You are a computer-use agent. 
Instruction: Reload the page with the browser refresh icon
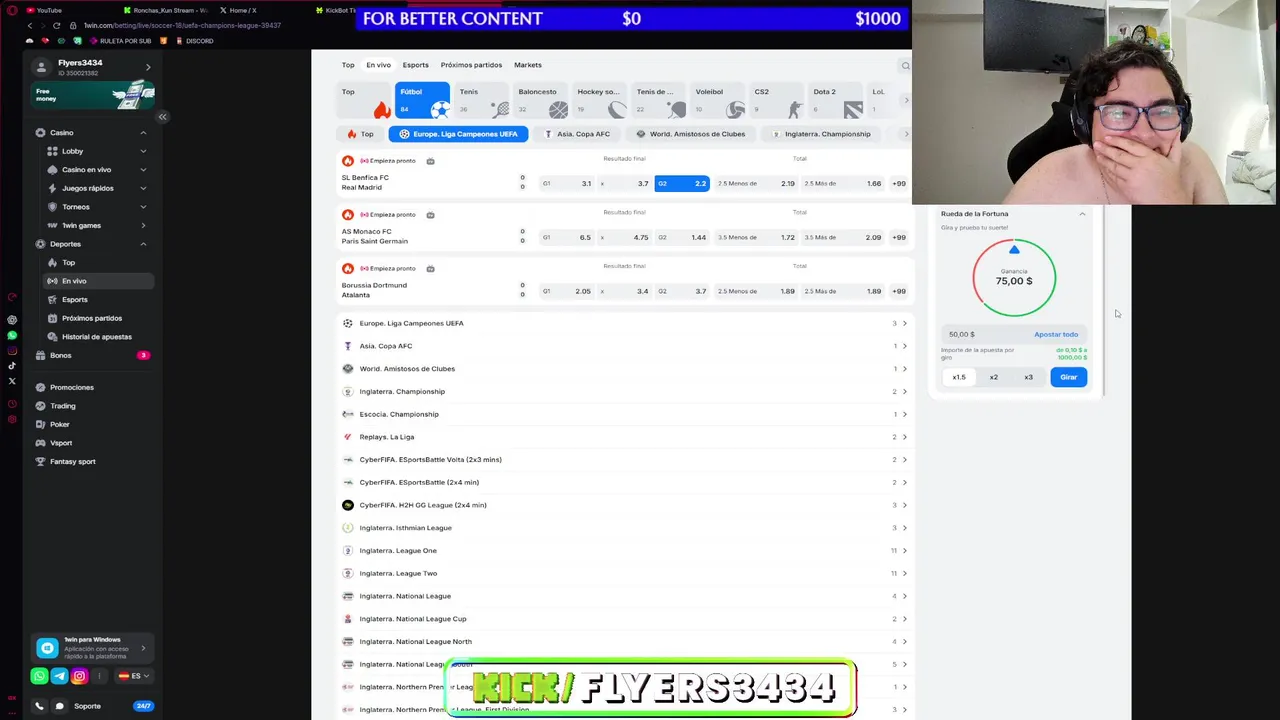point(56,25)
